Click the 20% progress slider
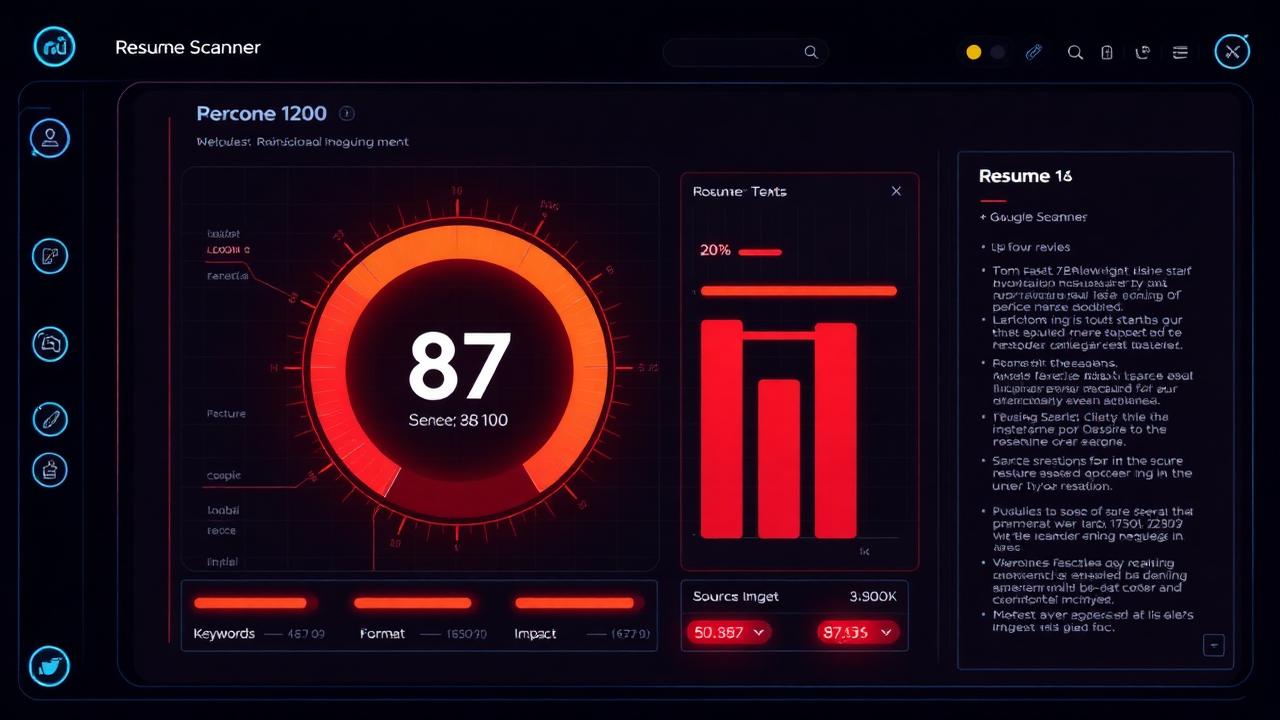Screen dimensions: 1280x720 [x=760, y=252]
